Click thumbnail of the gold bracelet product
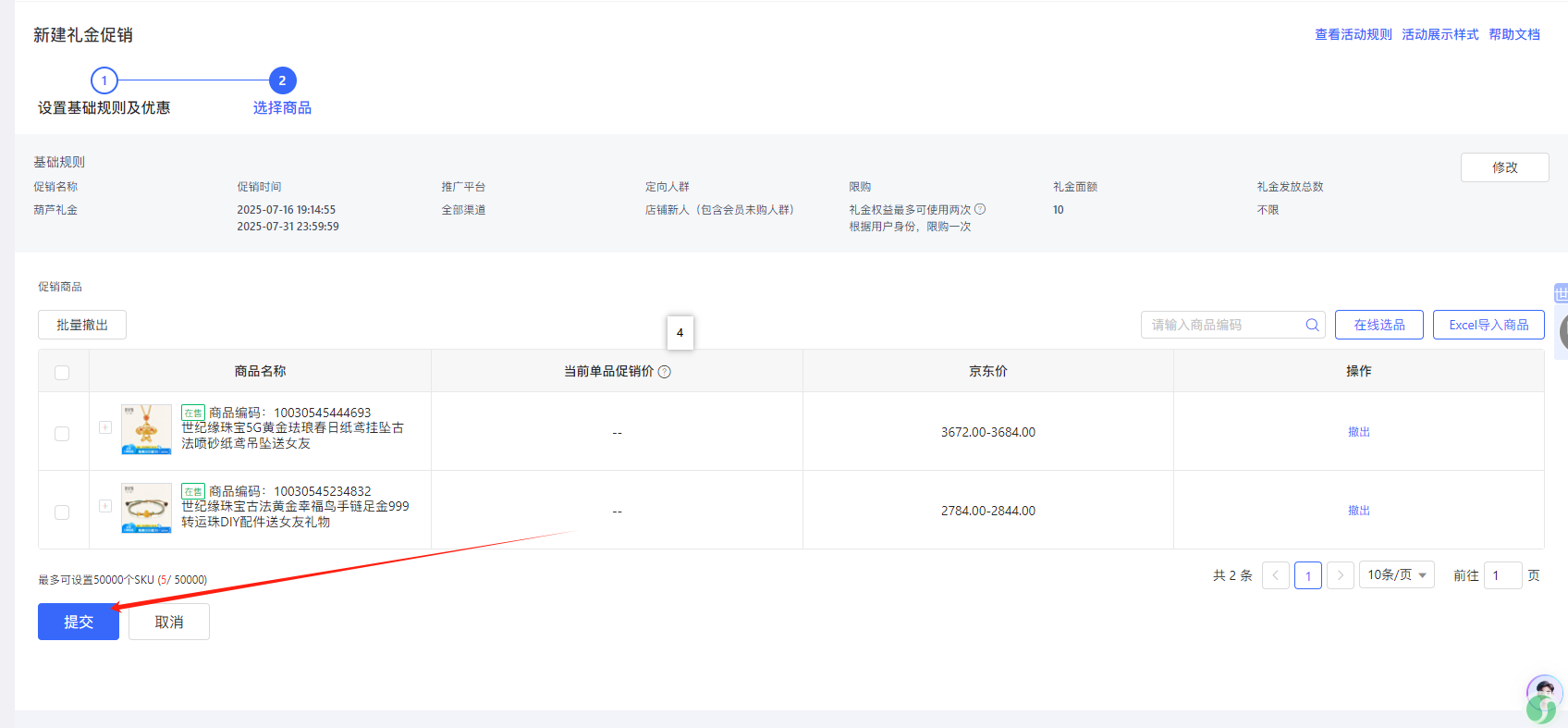Screen dimensions: 1568x728 146,508
